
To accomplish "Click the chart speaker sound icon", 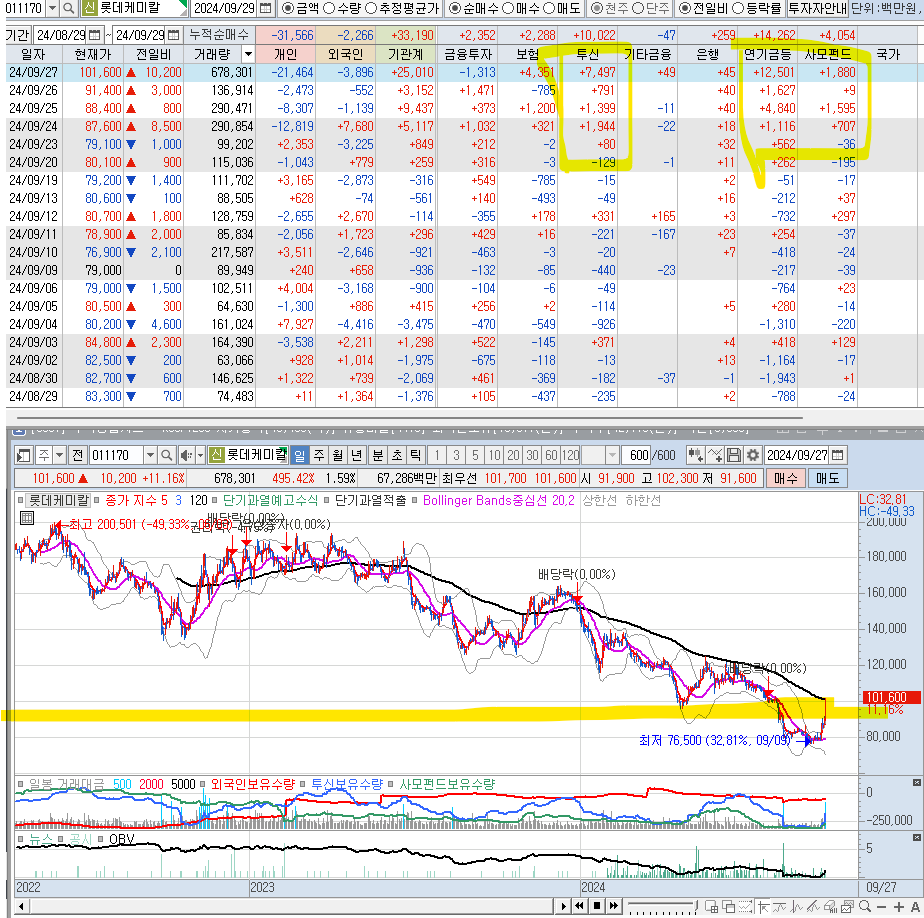I will click(186, 455).
